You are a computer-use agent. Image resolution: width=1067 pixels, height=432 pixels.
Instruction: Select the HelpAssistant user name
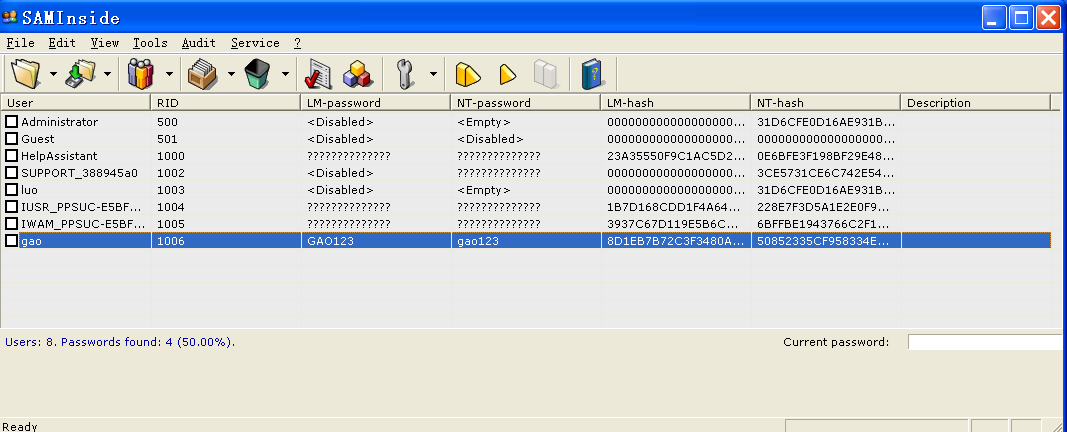tap(59, 156)
